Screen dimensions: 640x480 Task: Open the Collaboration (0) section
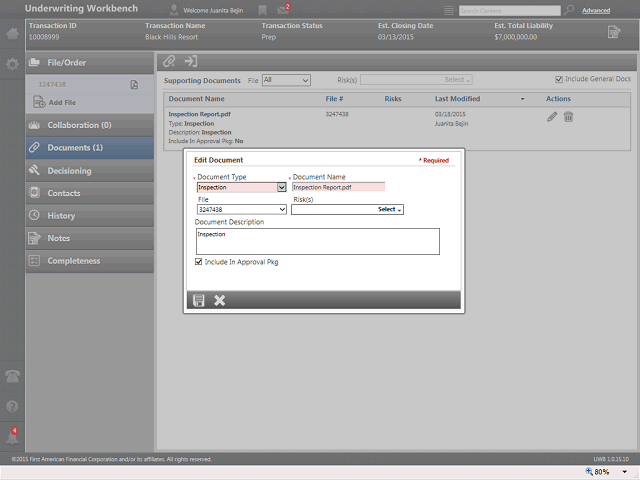coord(90,125)
